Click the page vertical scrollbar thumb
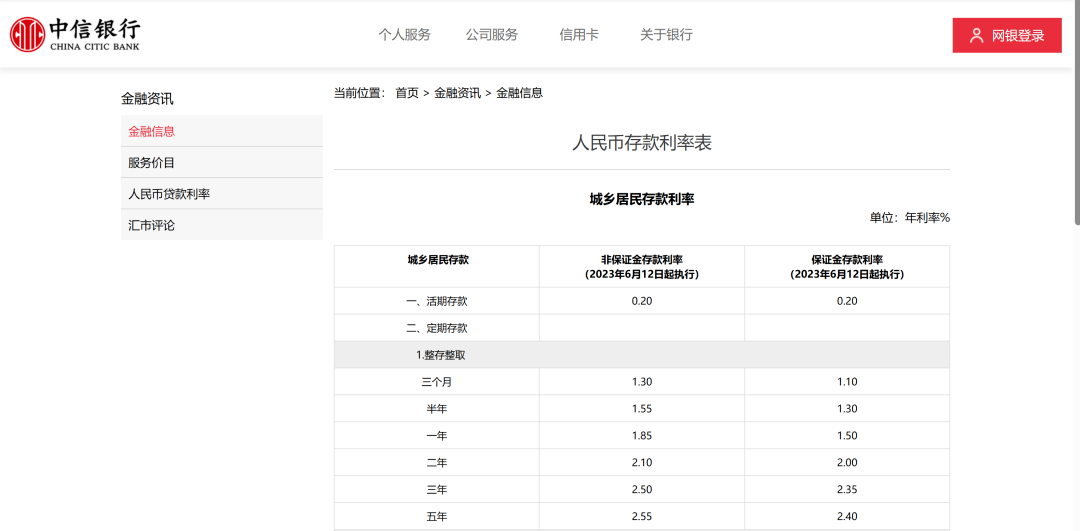Image resolution: width=1080 pixels, height=531 pixels. click(x=1077, y=114)
